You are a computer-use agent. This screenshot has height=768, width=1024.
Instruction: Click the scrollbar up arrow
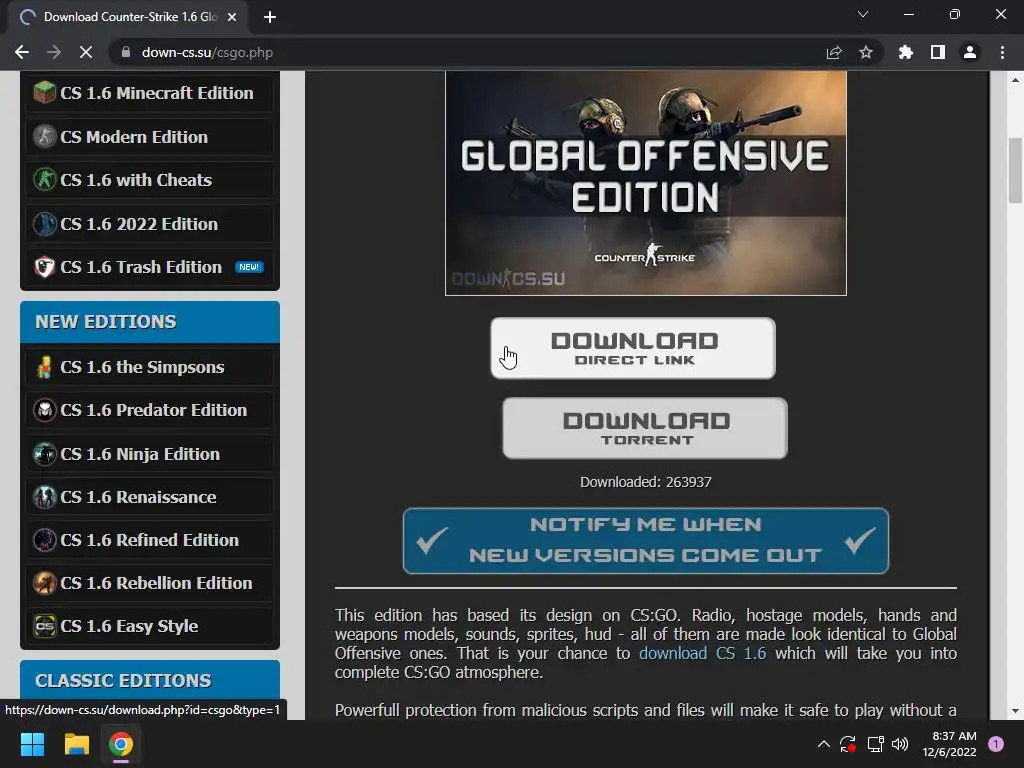[x=1015, y=80]
